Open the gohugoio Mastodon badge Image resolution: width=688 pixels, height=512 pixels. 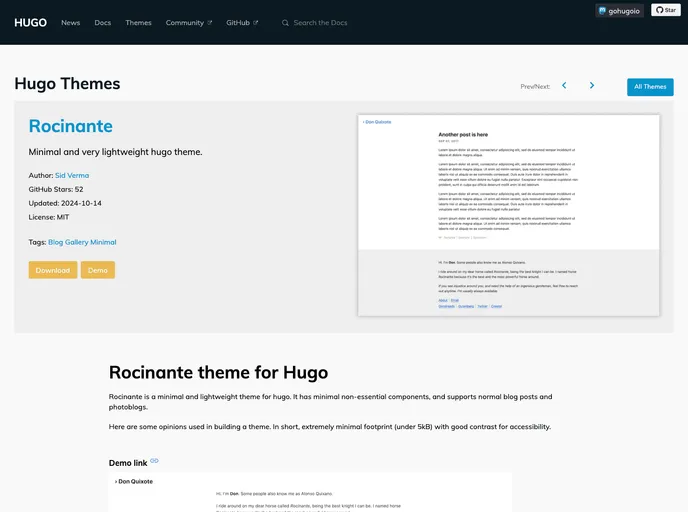(x=620, y=11)
